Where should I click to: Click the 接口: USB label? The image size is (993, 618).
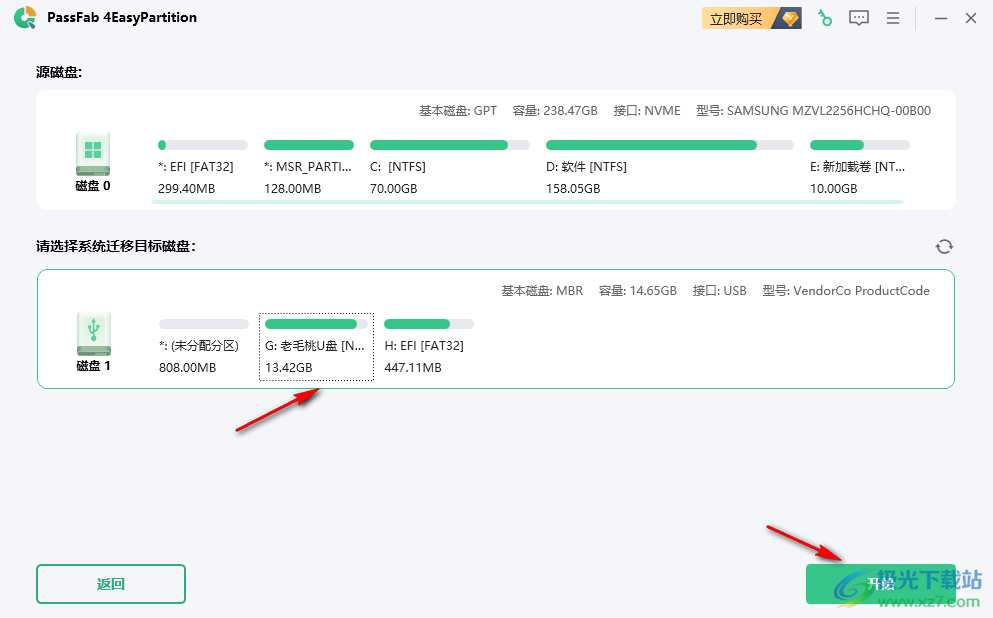click(x=719, y=291)
